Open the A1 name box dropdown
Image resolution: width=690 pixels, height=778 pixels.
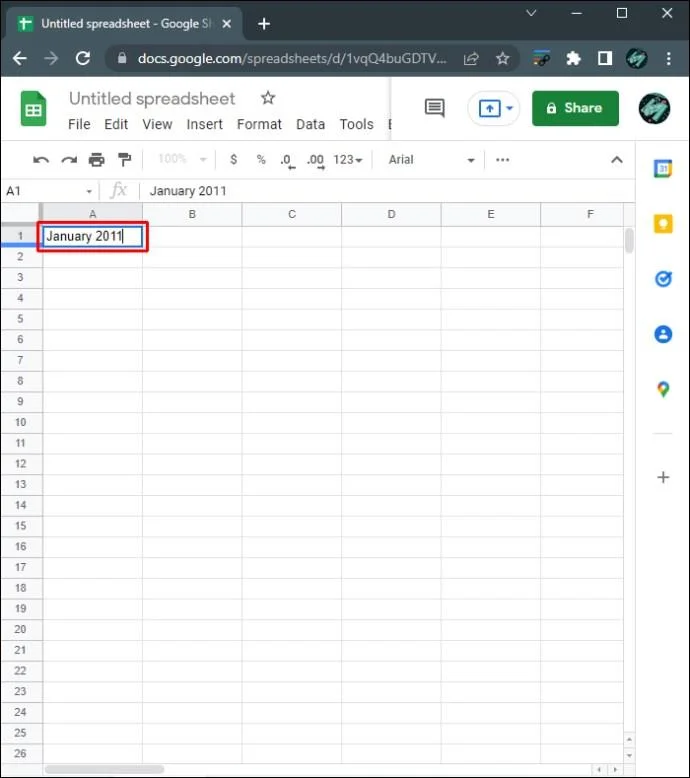click(x=89, y=192)
